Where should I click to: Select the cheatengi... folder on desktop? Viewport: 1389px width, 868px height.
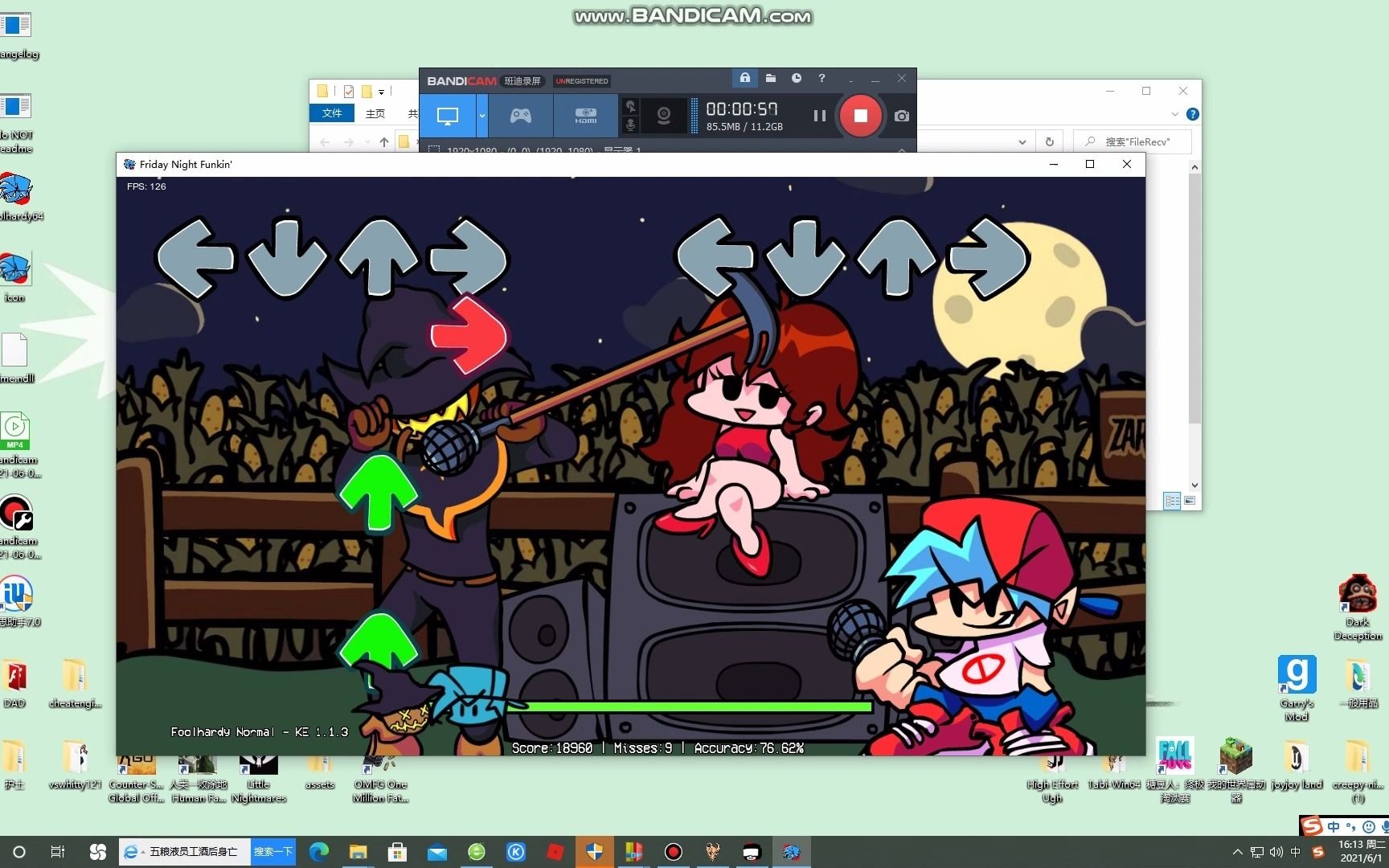click(x=75, y=684)
